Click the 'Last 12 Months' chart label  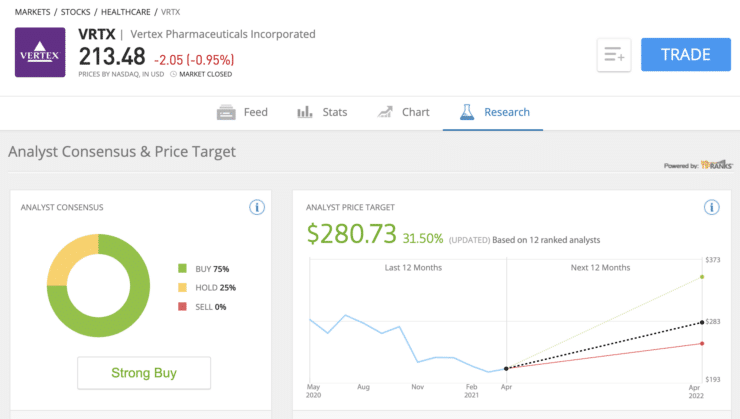pyautogui.click(x=413, y=268)
